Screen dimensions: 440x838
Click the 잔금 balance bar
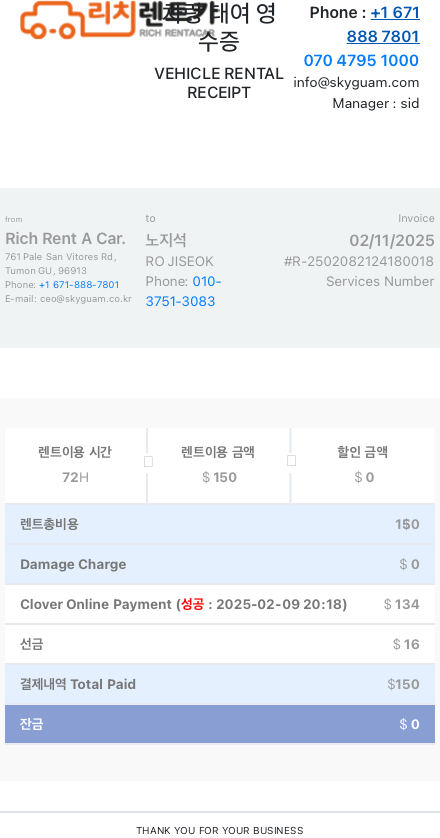point(220,724)
